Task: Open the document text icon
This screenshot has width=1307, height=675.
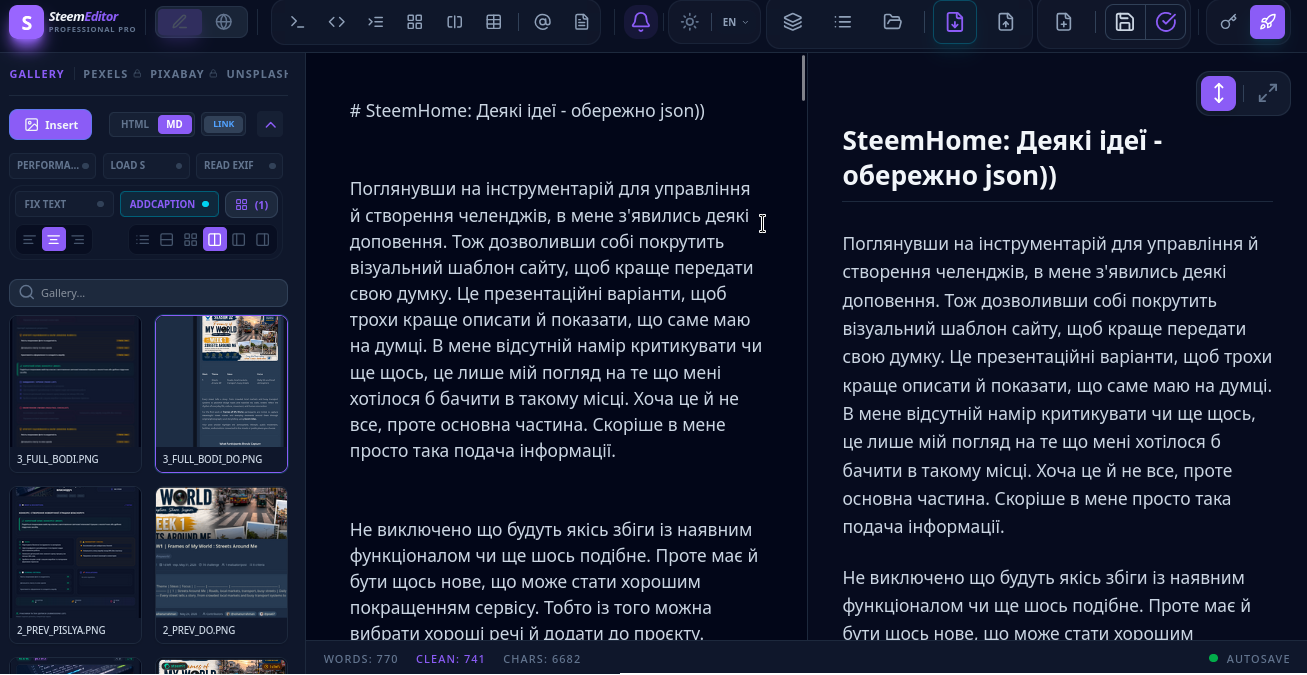Action: tap(582, 22)
